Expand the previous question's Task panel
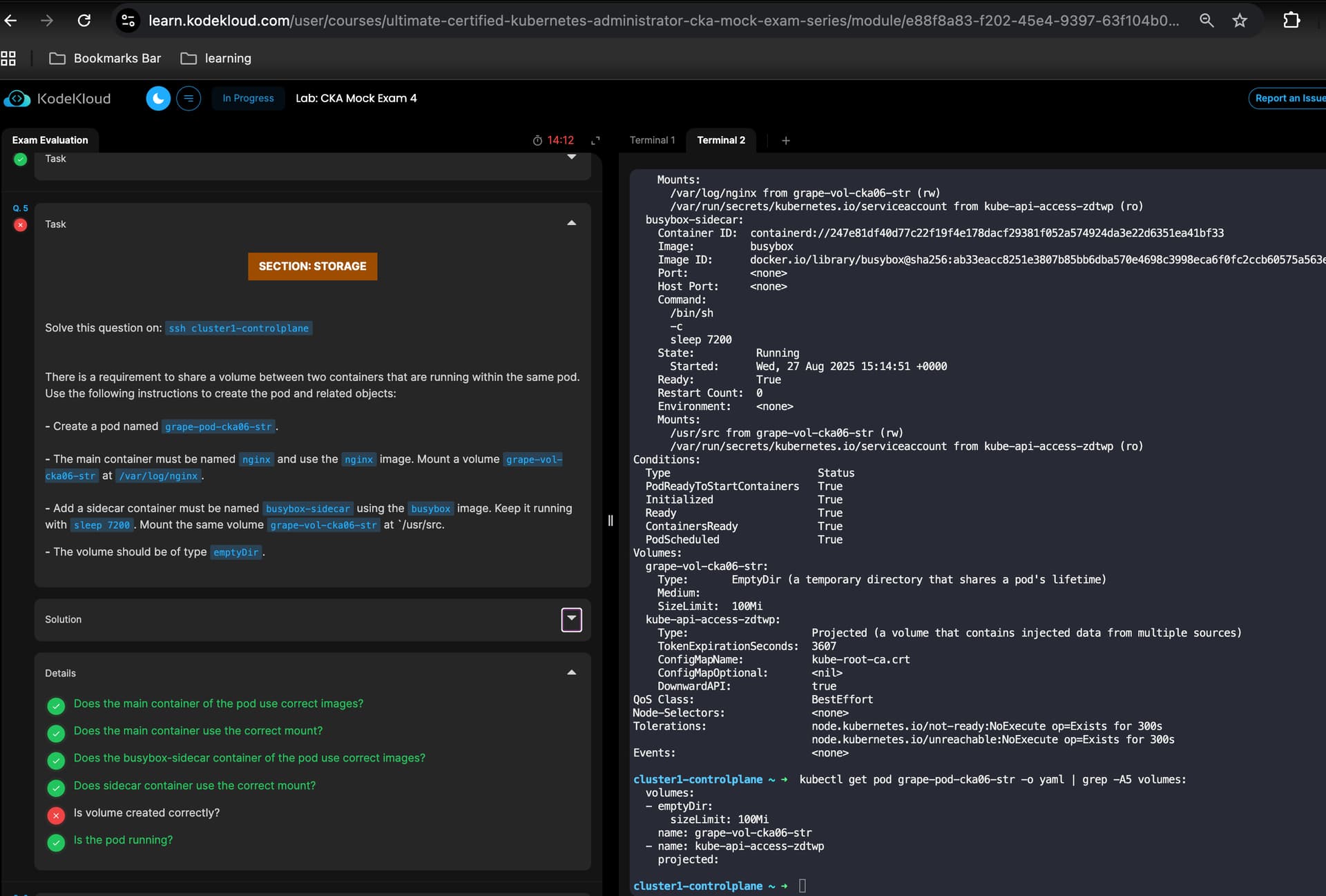The width and height of the screenshot is (1326, 896). [571, 157]
